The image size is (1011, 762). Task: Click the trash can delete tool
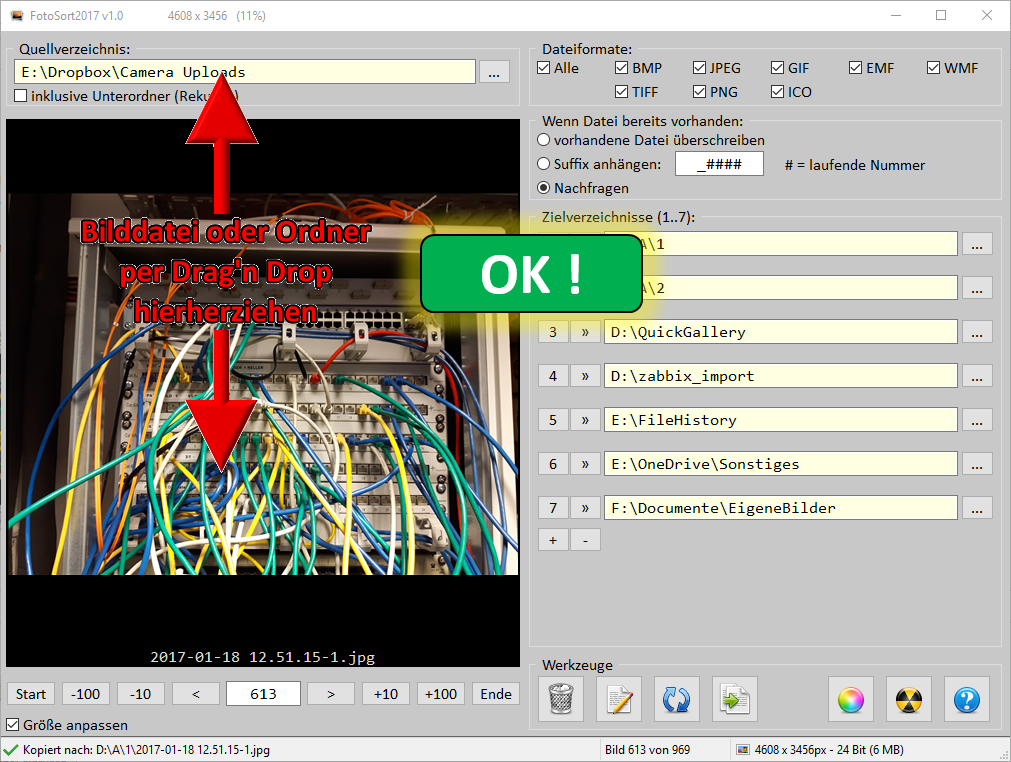point(560,699)
